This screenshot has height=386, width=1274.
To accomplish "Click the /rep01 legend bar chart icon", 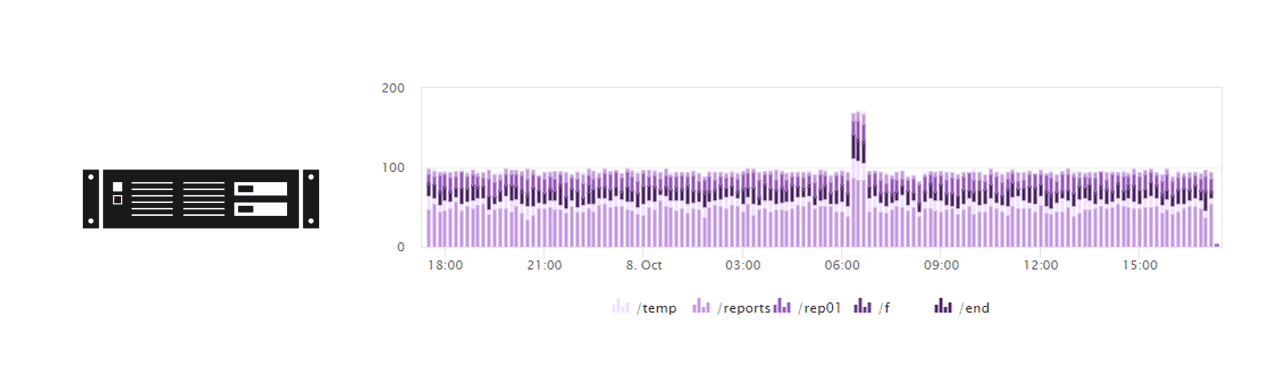I will coord(783,307).
